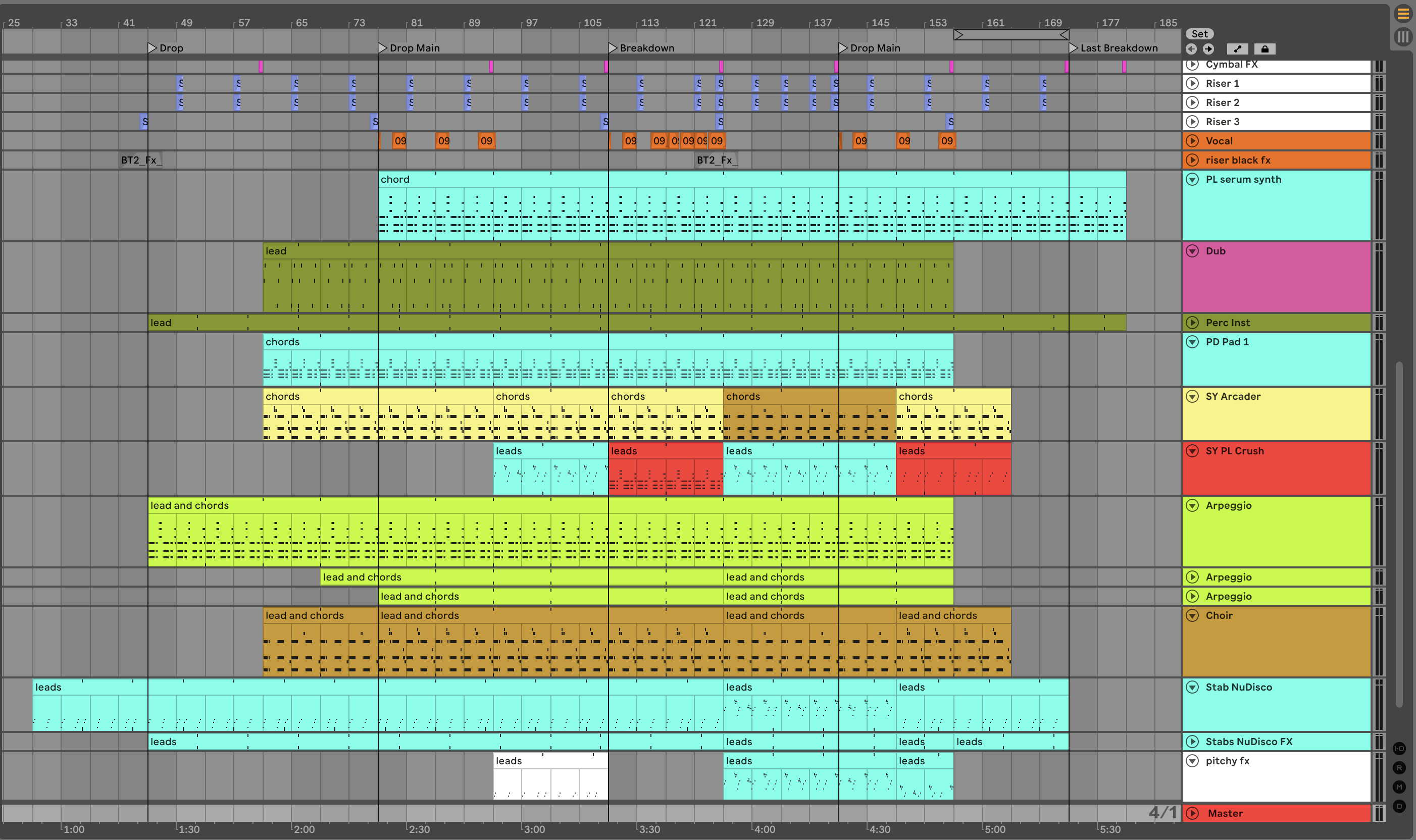This screenshot has height=840, width=1416.
Task: Switch to Arrangement View selector
Action: [x=1402, y=14]
